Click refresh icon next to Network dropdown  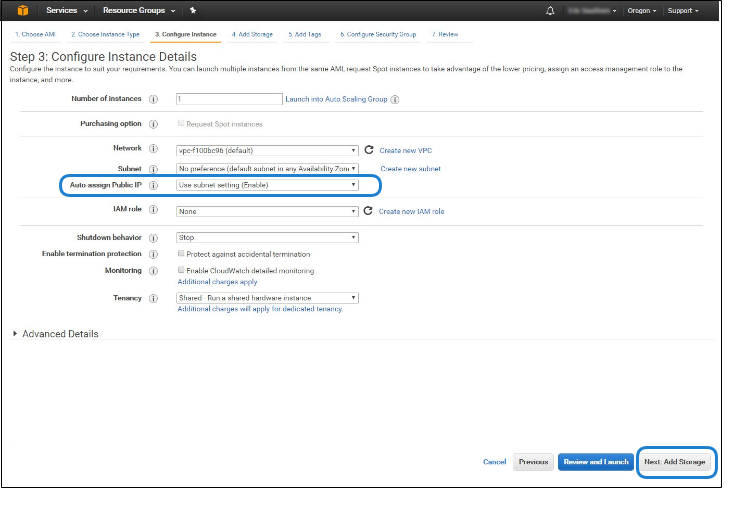pyautogui.click(x=369, y=149)
